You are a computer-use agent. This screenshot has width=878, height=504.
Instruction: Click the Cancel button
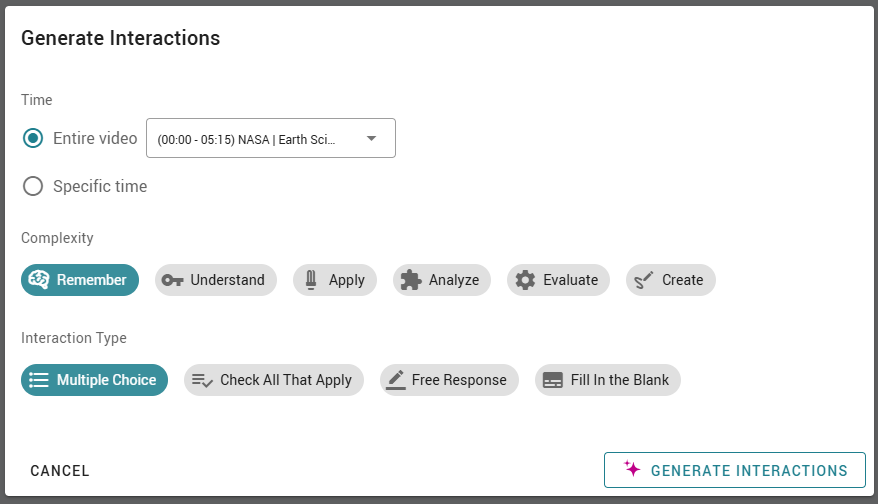60,470
